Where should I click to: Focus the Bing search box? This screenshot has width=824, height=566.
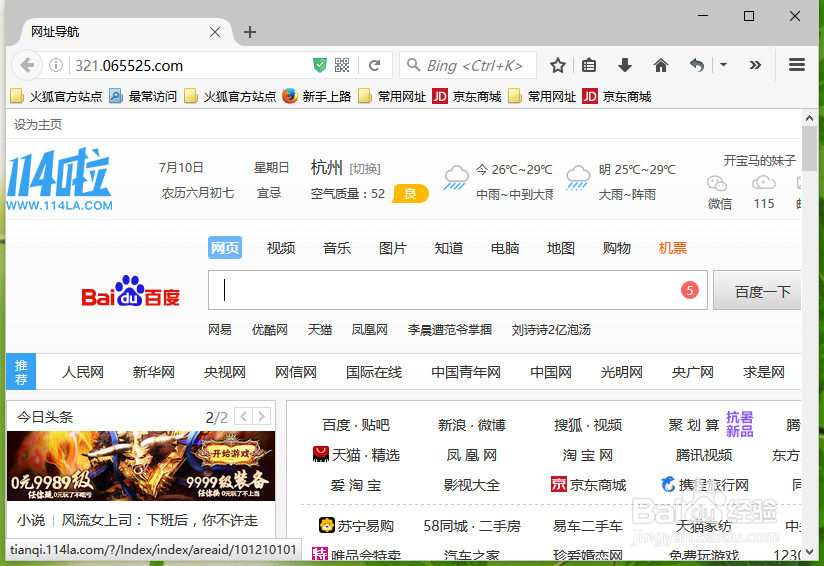tap(468, 65)
